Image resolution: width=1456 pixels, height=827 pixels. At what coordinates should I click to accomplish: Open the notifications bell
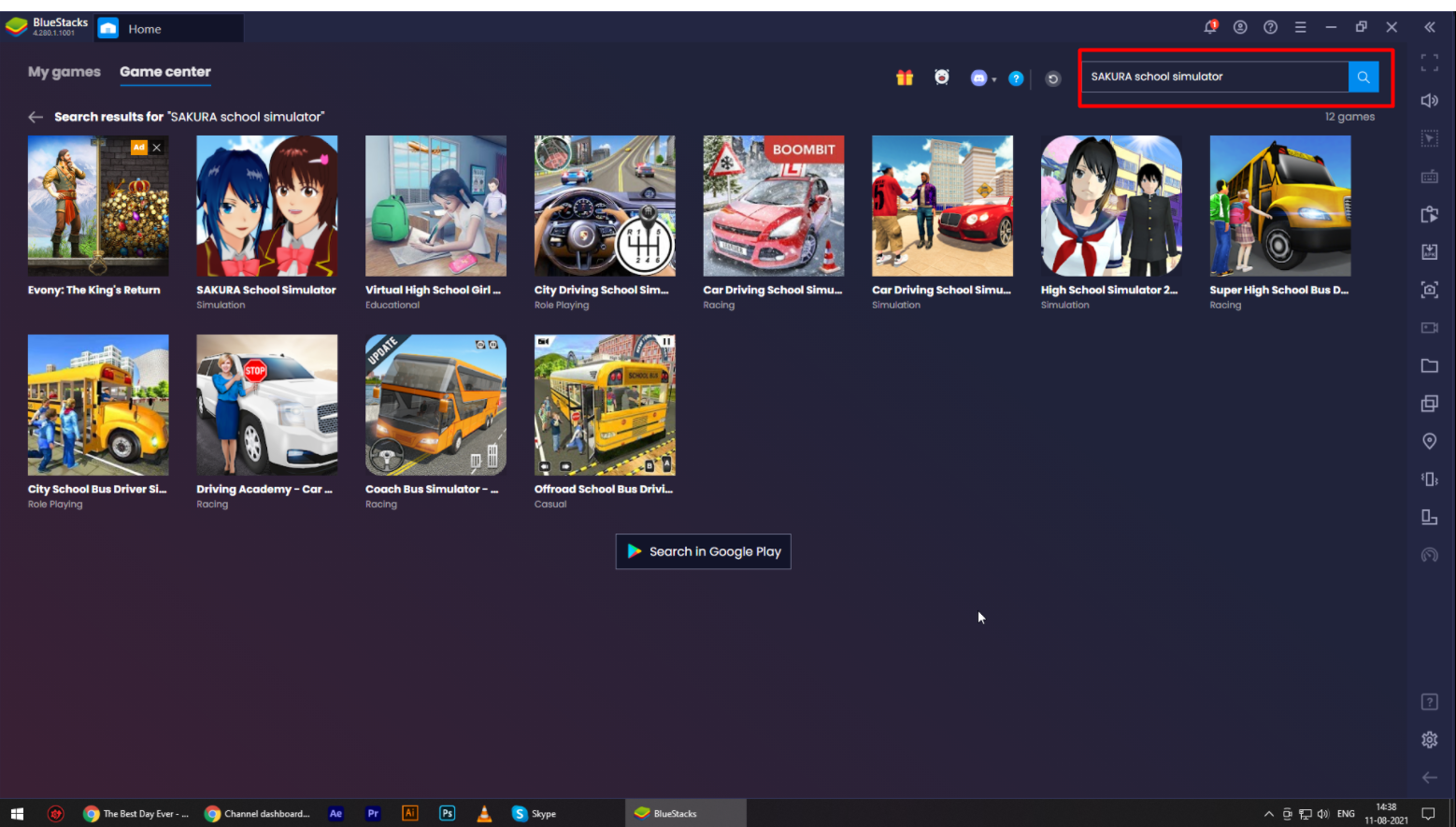pyautogui.click(x=1210, y=27)
